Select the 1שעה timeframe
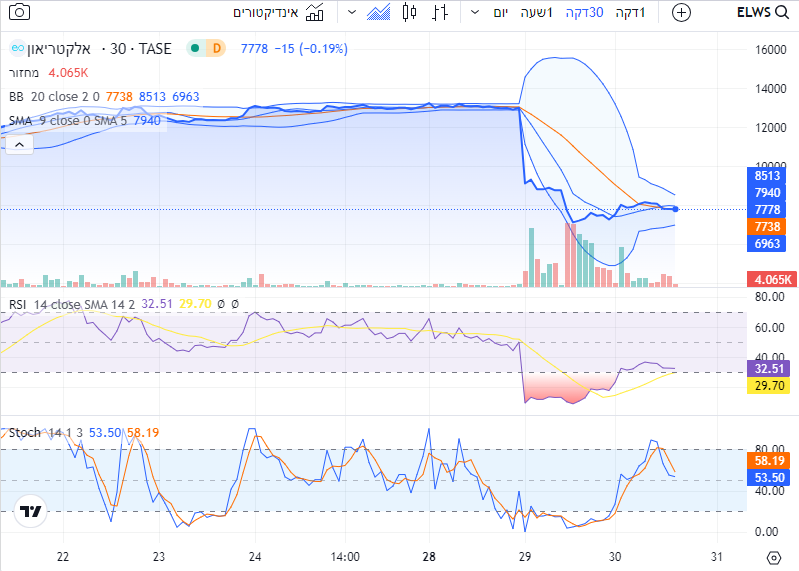The image size is (799, 571). [541, 12]
